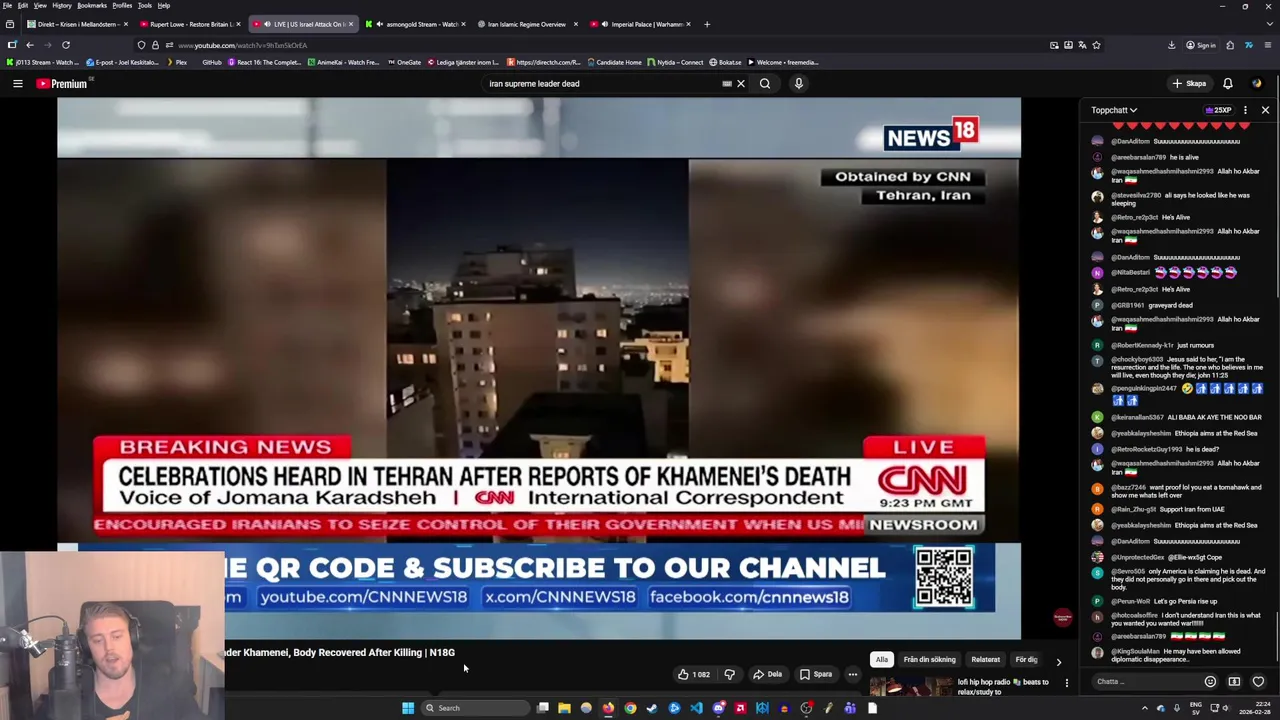Open the History menu
This screenshot has width=1280, height=720.
click(62, 5)
